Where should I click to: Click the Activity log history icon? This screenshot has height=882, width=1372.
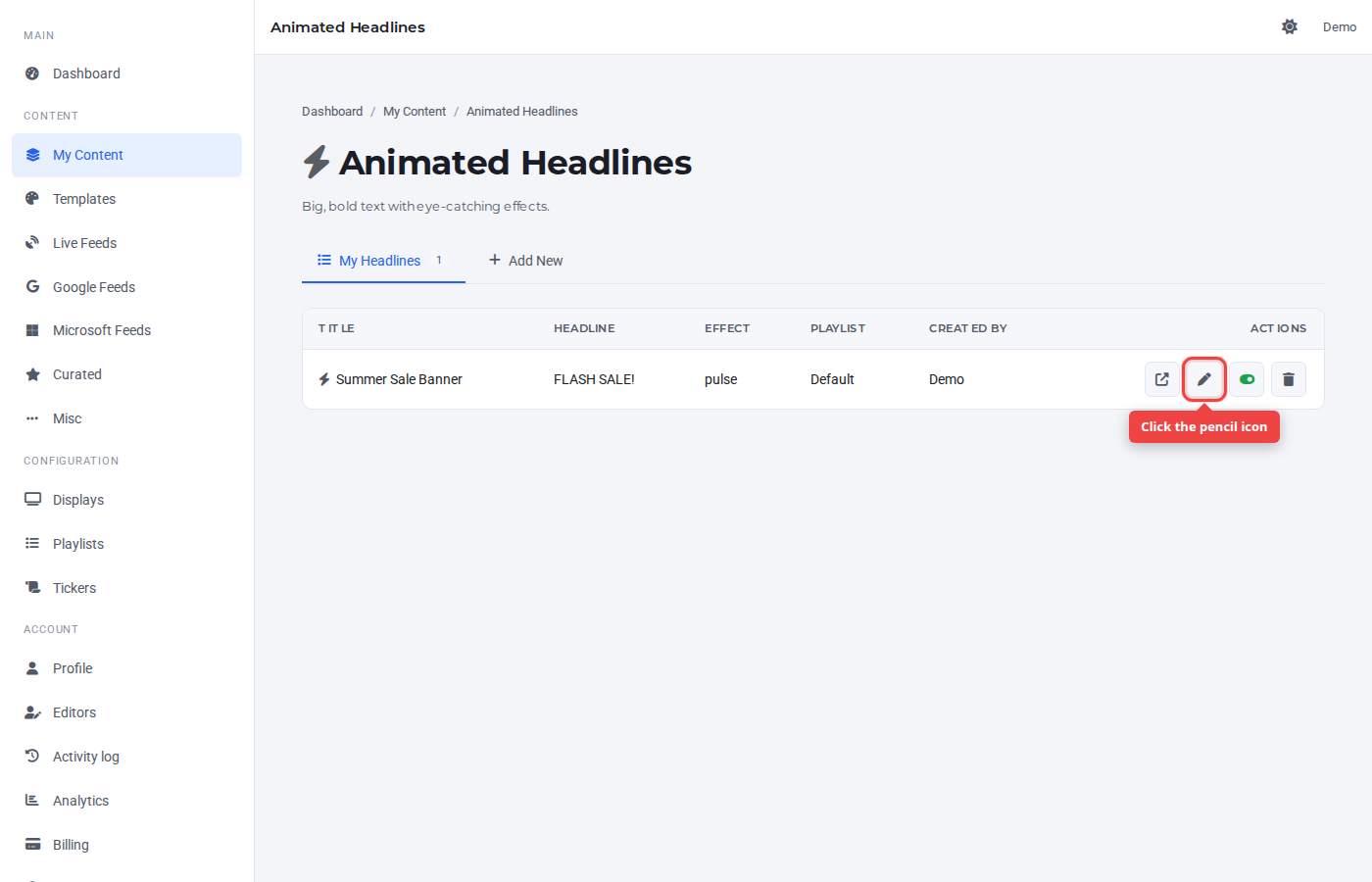[x=32, y=756]
